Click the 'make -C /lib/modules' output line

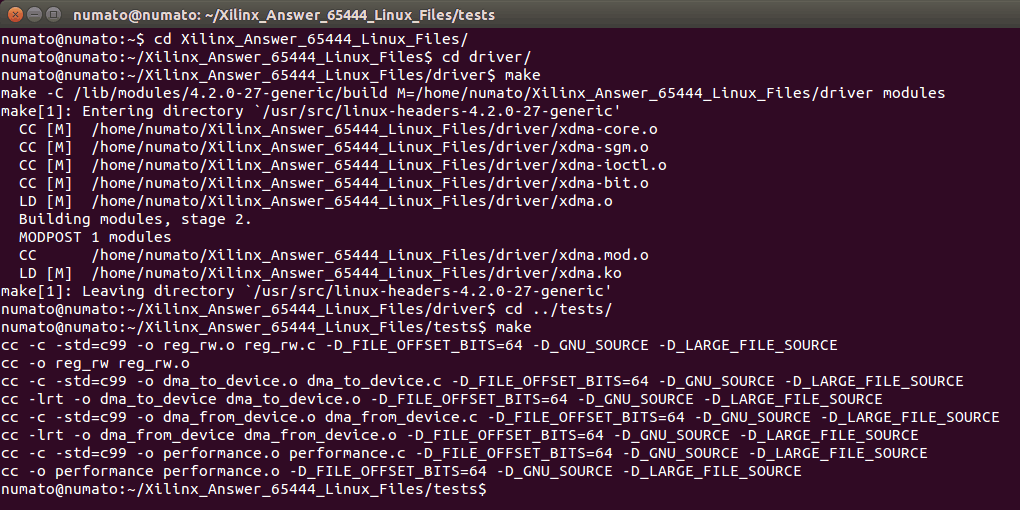click(x=472, y=93)
